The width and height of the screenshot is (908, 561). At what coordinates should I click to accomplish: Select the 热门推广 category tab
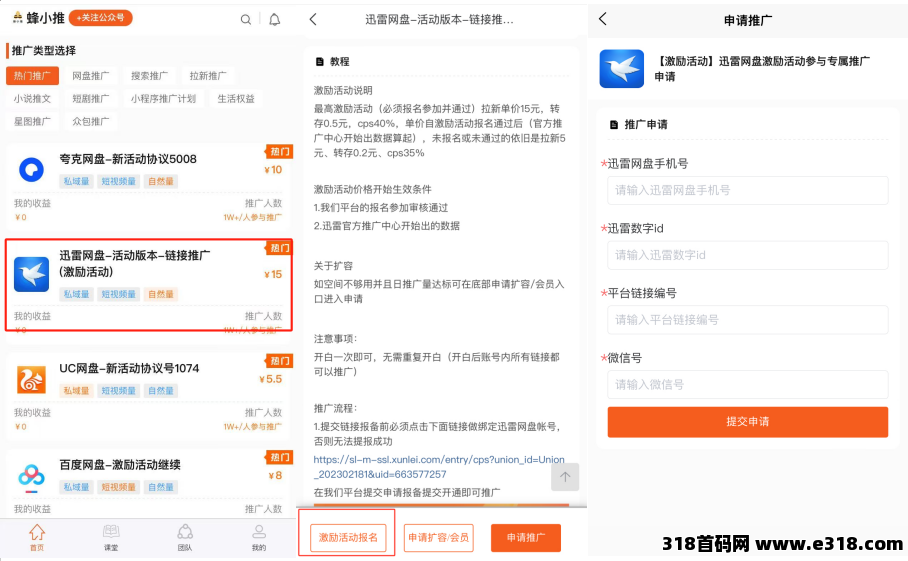click(x=32, y=76)
